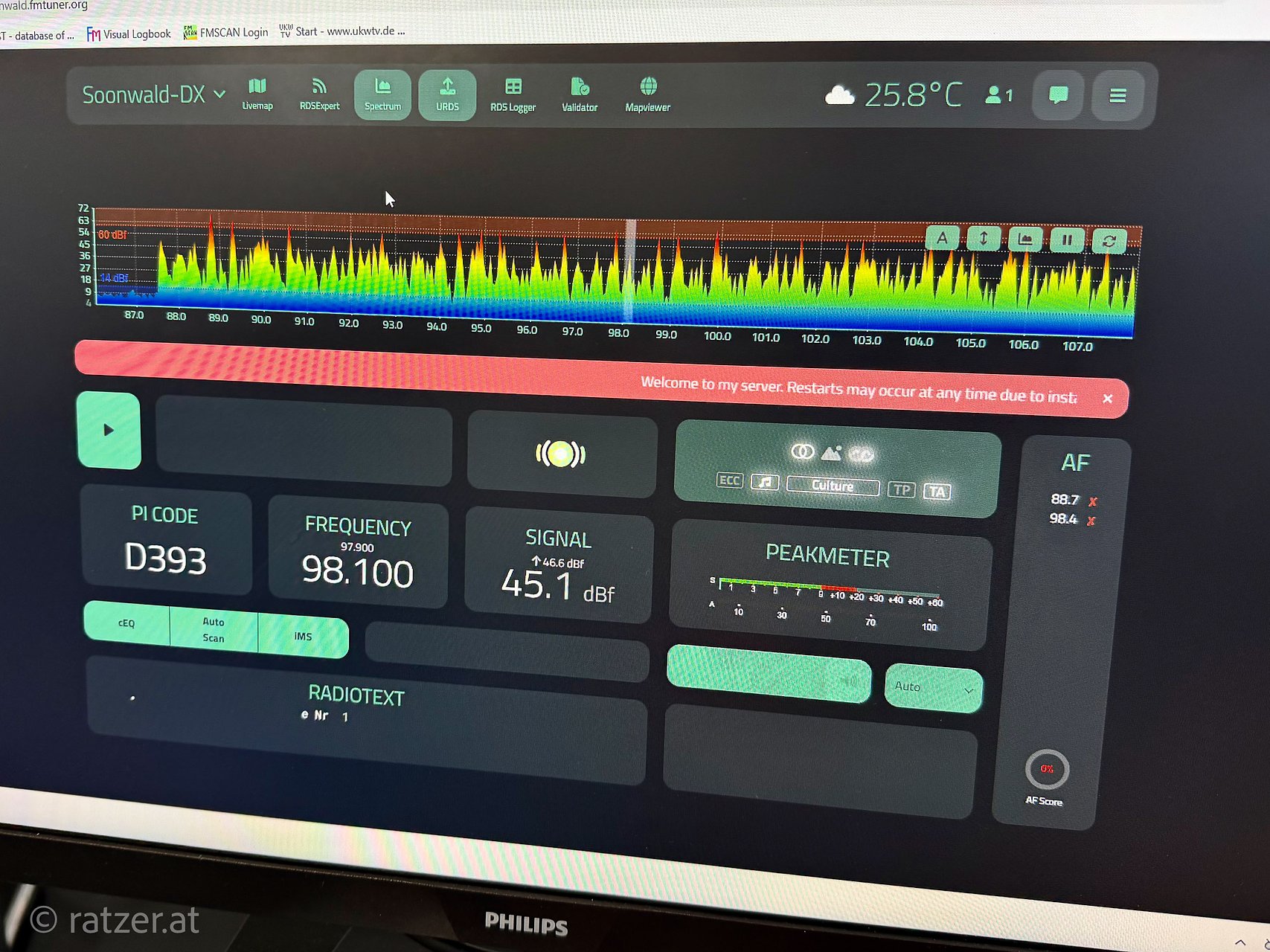Toggle the spectrum 'A' button

(x=943, y=238)
